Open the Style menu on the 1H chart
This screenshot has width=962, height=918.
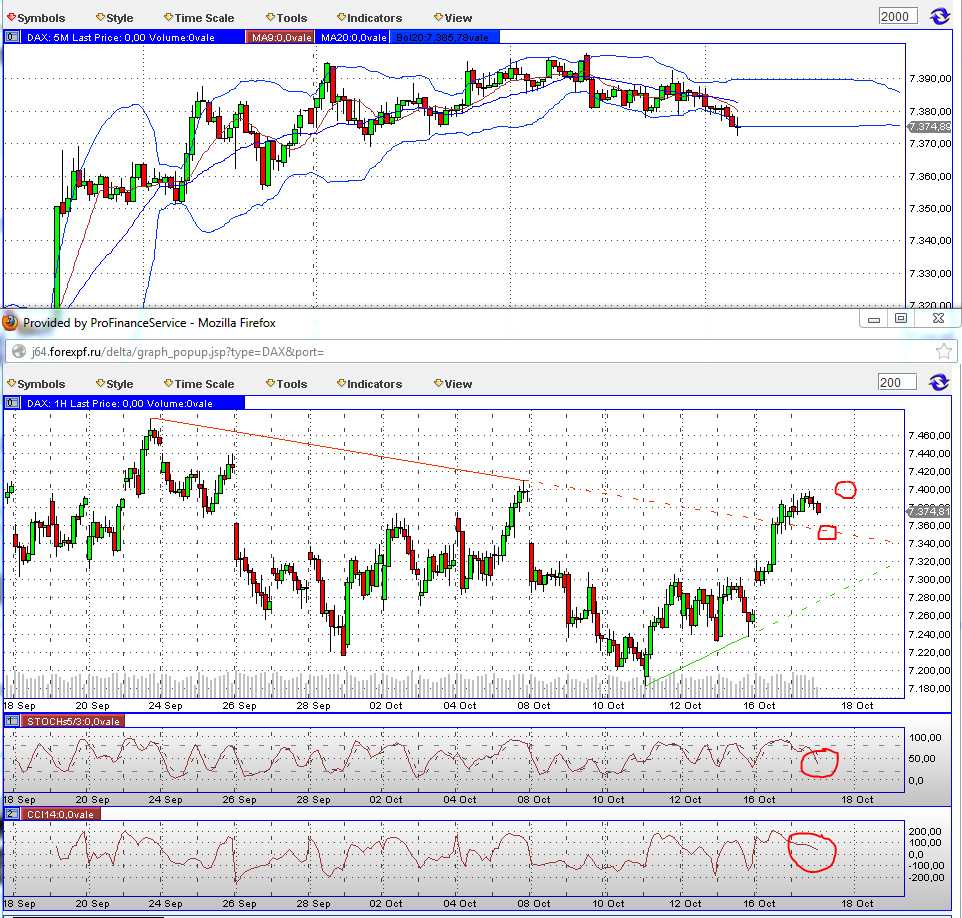[x=113, y=383]
